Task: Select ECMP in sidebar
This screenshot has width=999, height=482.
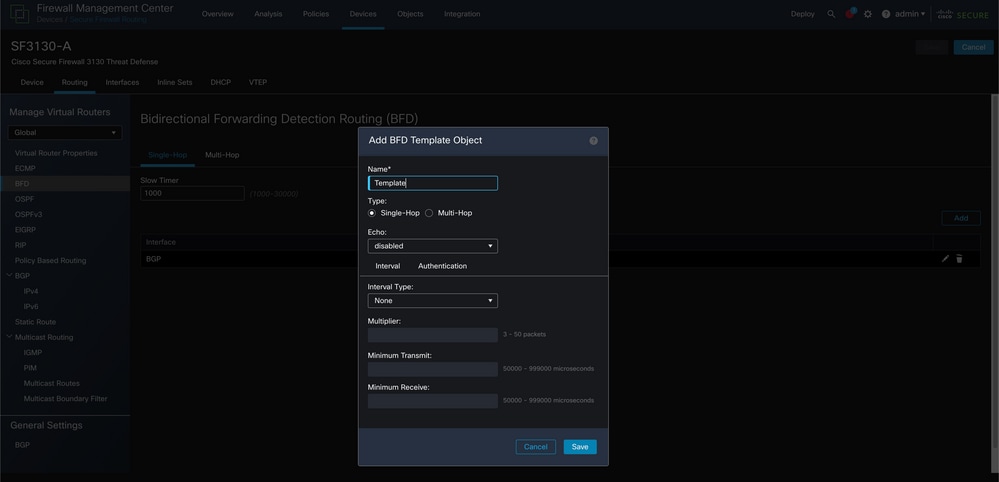Action: pyautogui.click(x=25, y=169)
